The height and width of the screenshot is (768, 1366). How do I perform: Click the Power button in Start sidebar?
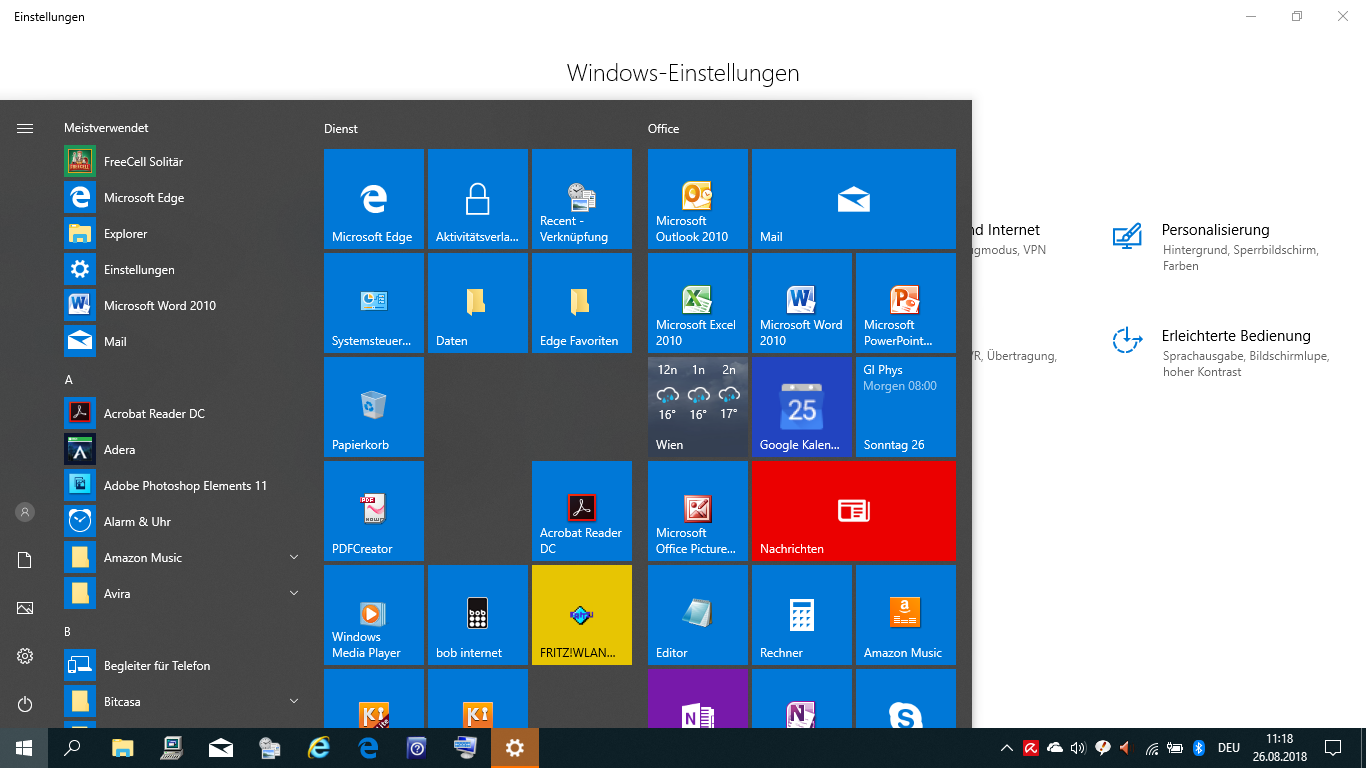pyautogui.click(x=25, y=704)
